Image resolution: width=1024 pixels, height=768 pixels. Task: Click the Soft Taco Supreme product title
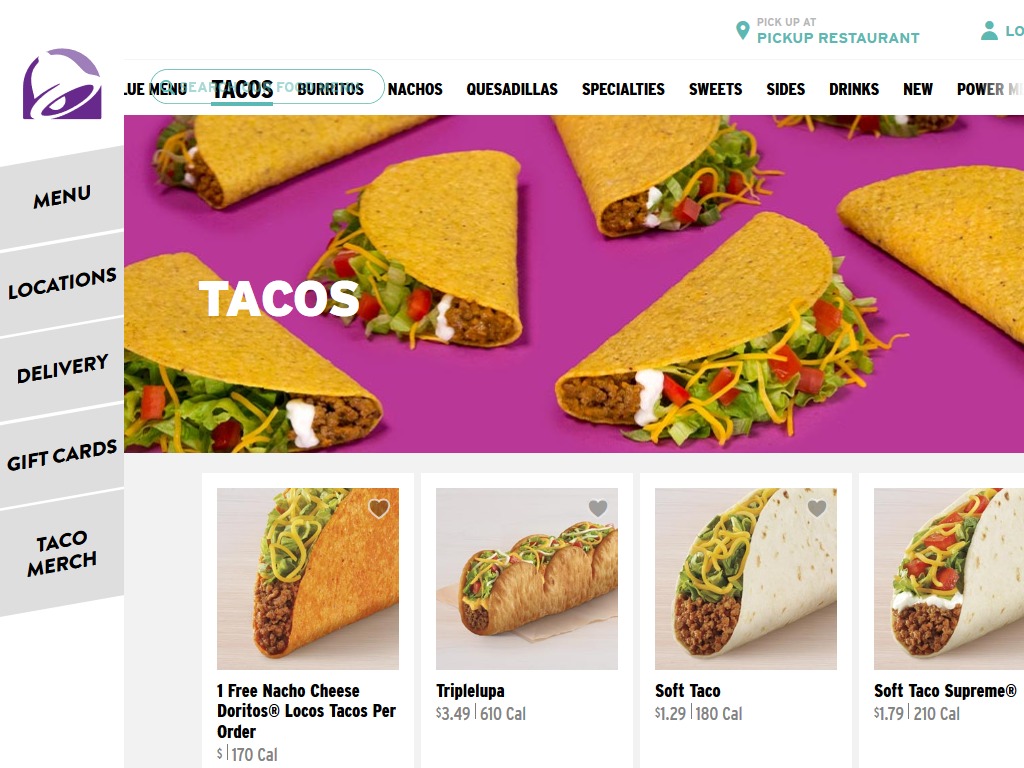(x=945, y=691)
